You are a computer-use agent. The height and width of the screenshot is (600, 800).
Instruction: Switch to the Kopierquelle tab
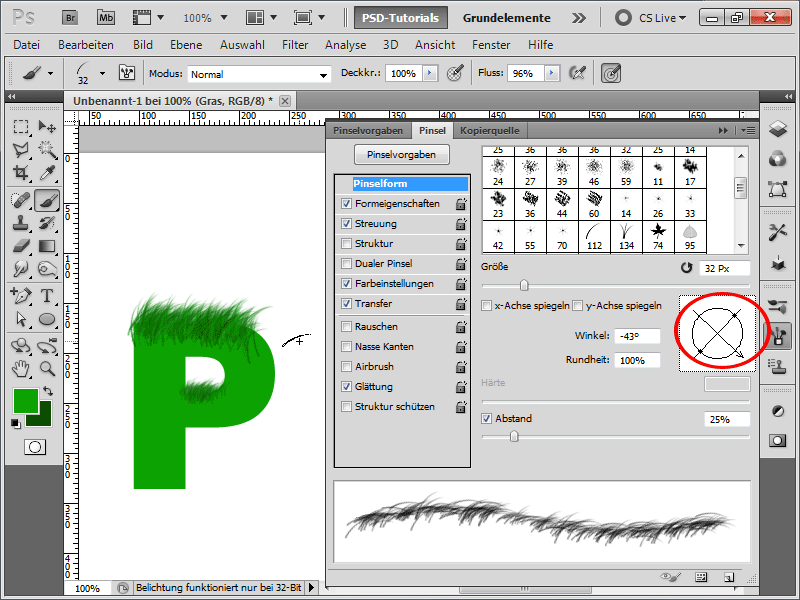click(x=490, y=131)
